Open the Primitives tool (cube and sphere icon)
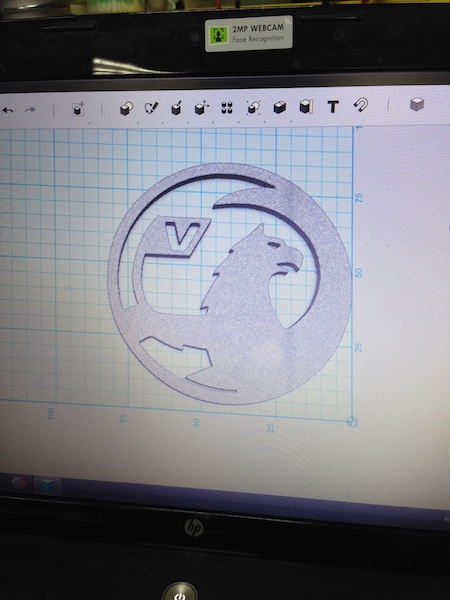This screenshot has height=600, width=450. pos(126,108)
